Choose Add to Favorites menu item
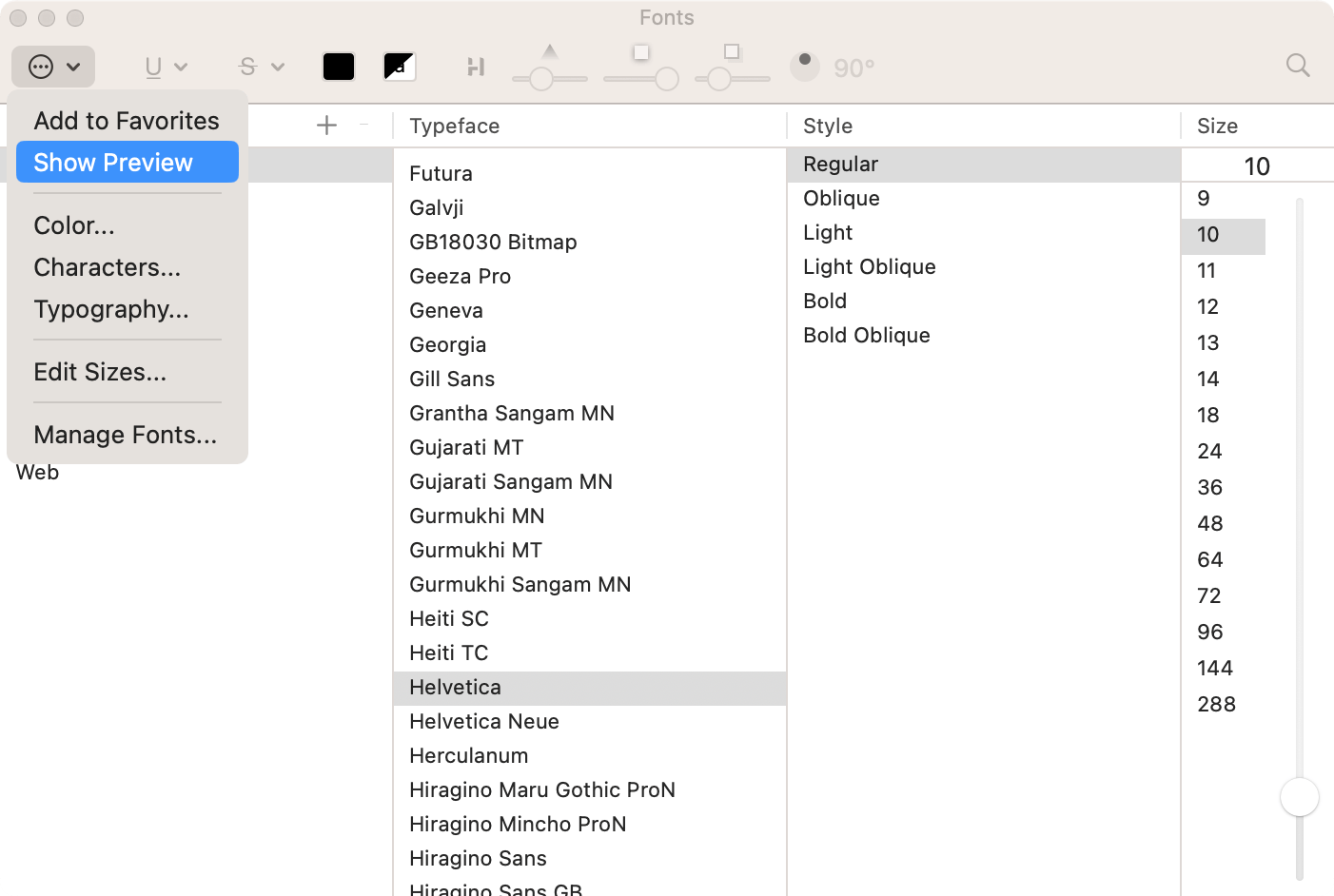Image resolution: width=1334 pixels, height=896 pixels. point(127,121)
